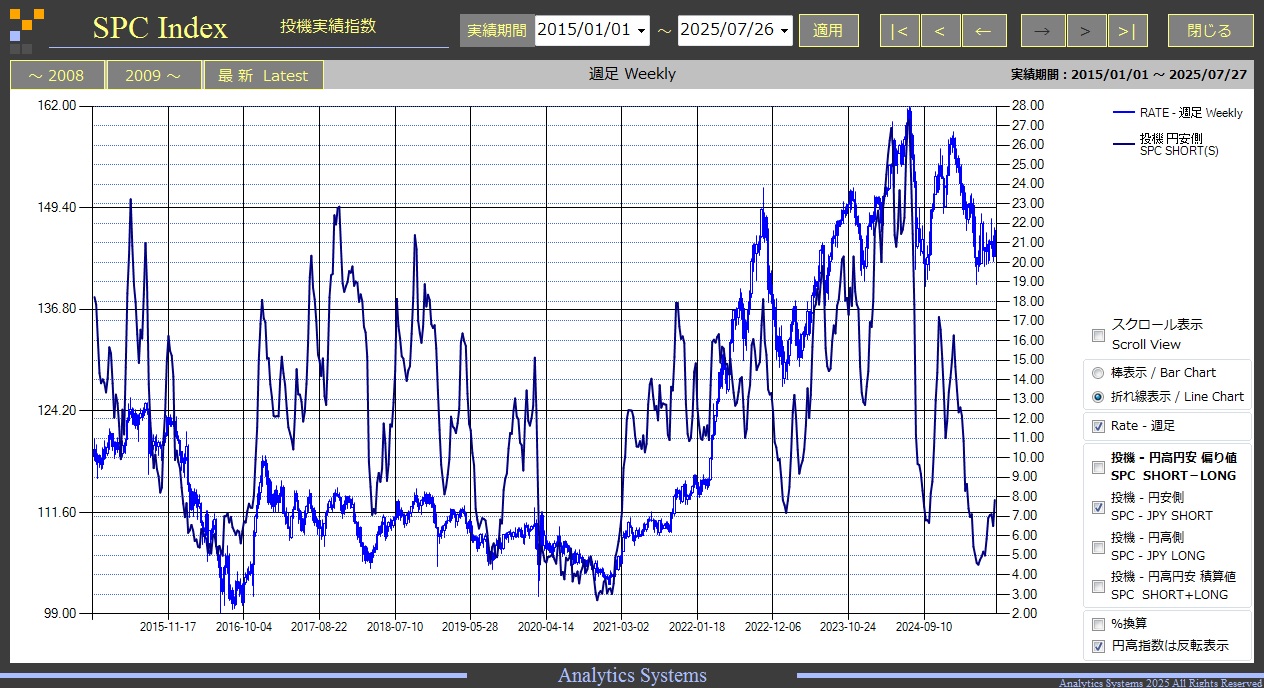The image size is (1264, 688).
Task: Select the Bar Chart radio option
Action: (1099, 373)
